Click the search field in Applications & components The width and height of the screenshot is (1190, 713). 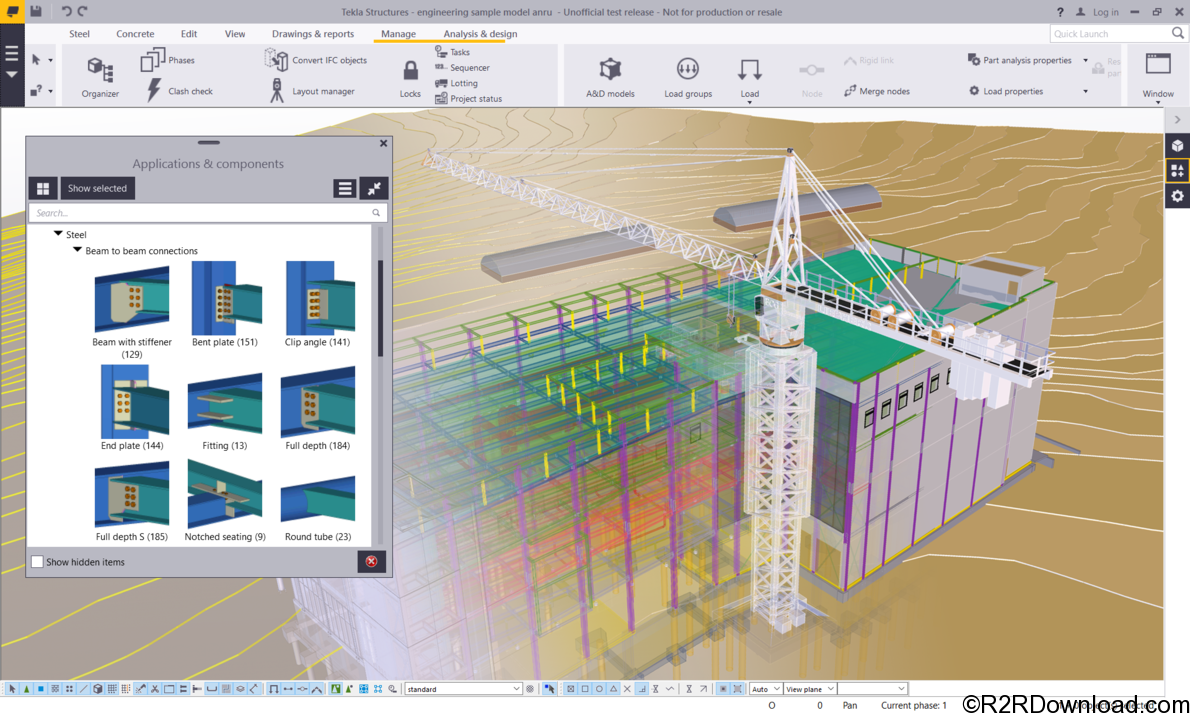(x=200, y=212)
